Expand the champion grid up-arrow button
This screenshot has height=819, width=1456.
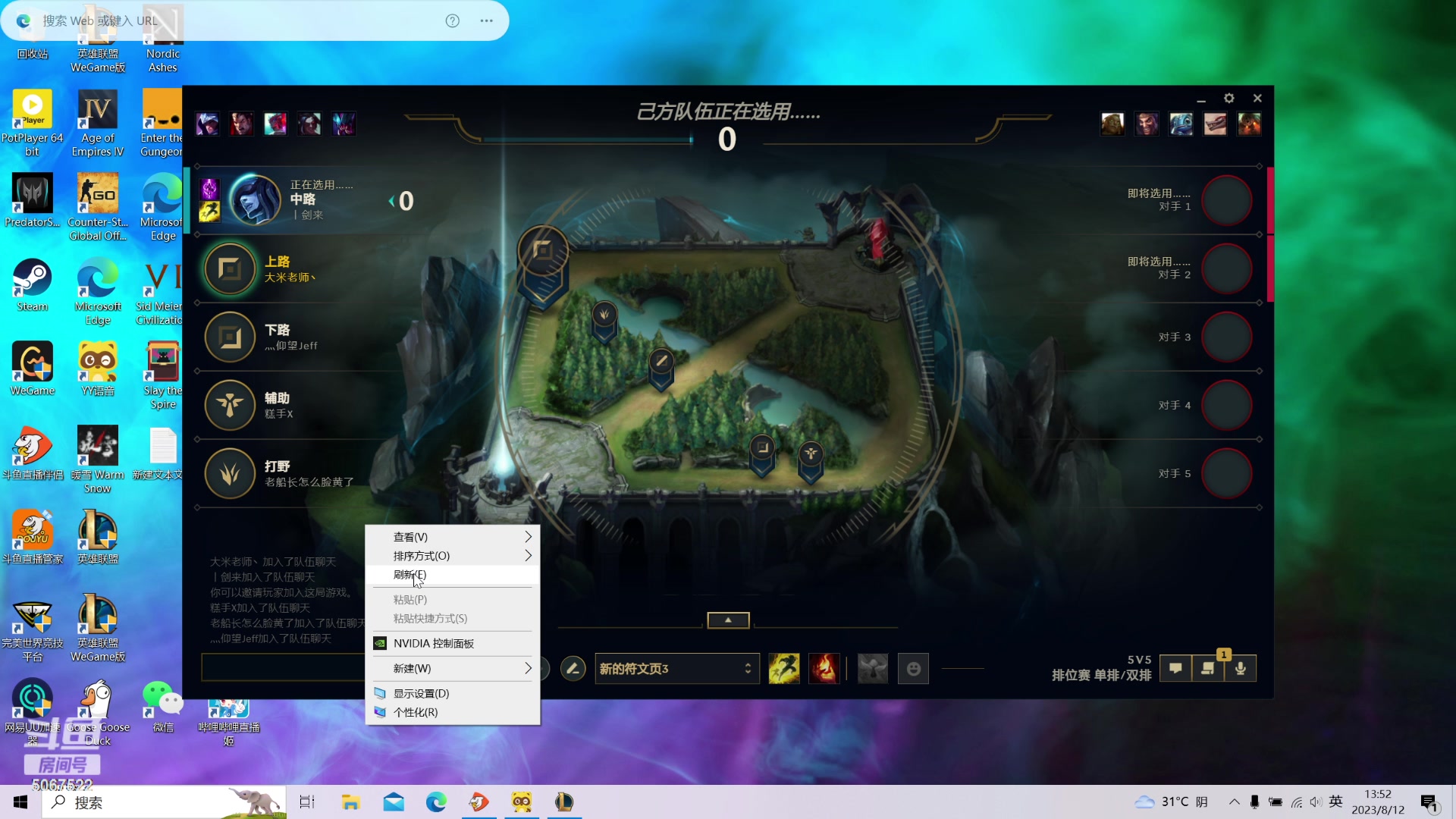pos(728,620)
